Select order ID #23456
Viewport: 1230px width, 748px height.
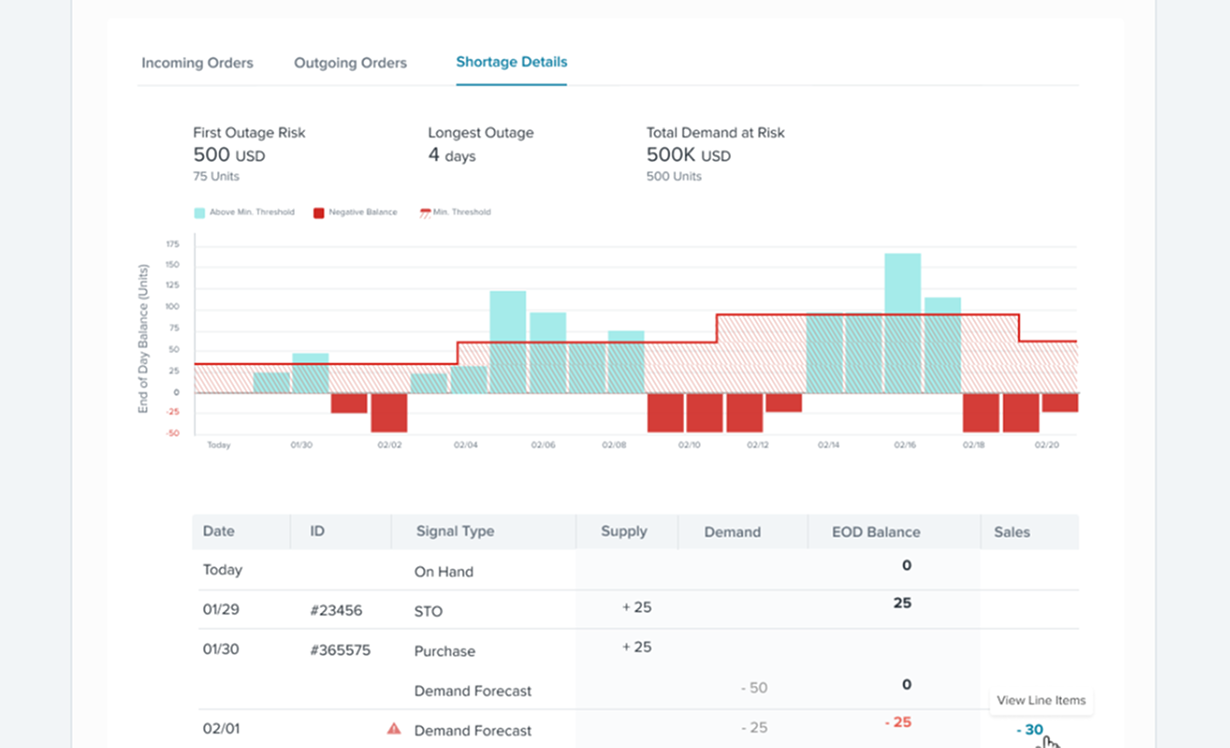(336, 610)
